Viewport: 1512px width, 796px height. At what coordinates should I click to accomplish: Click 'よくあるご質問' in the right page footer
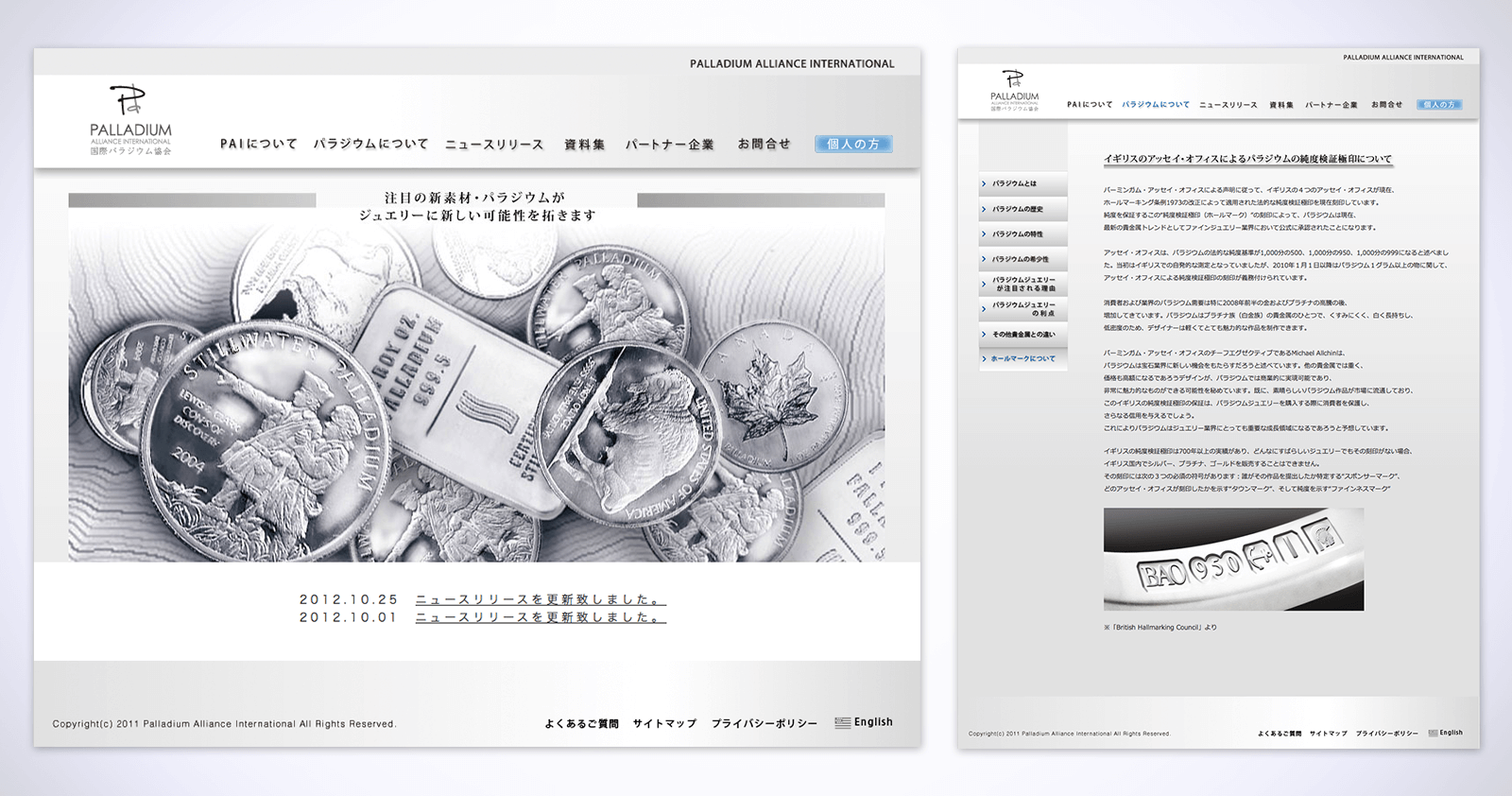click(1280, 734)
